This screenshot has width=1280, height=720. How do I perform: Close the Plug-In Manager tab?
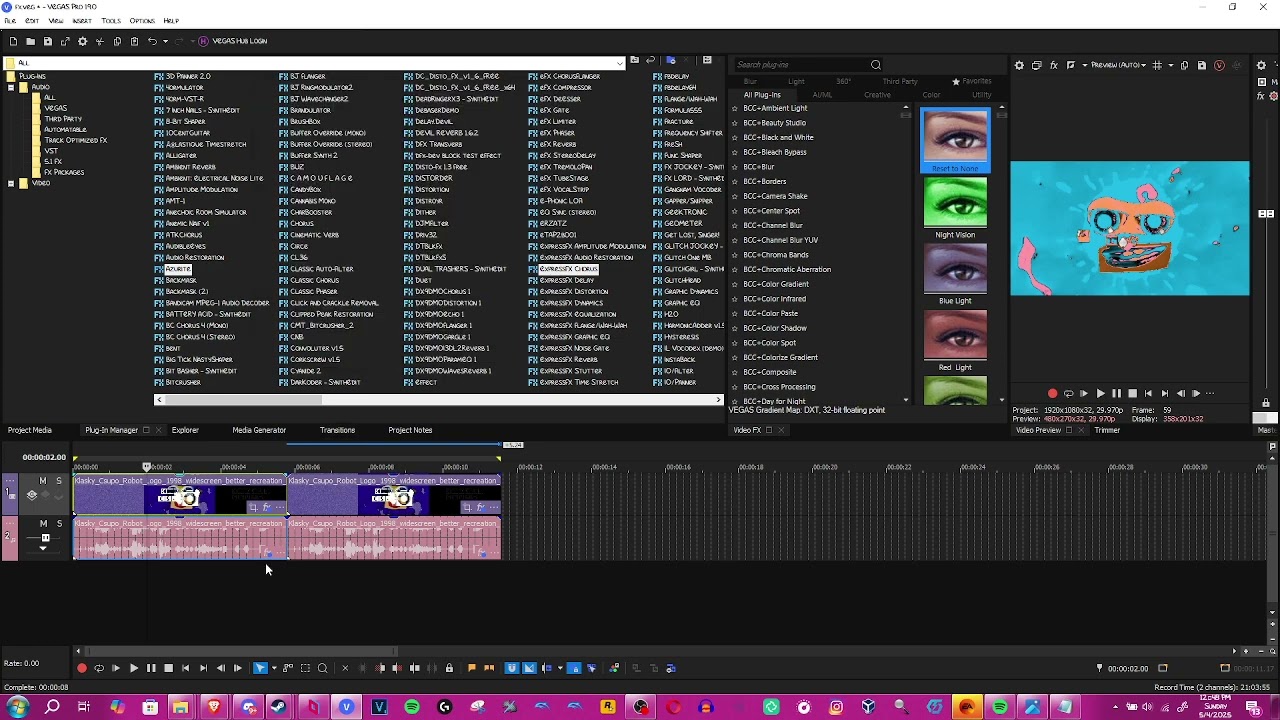coord(156,430)
